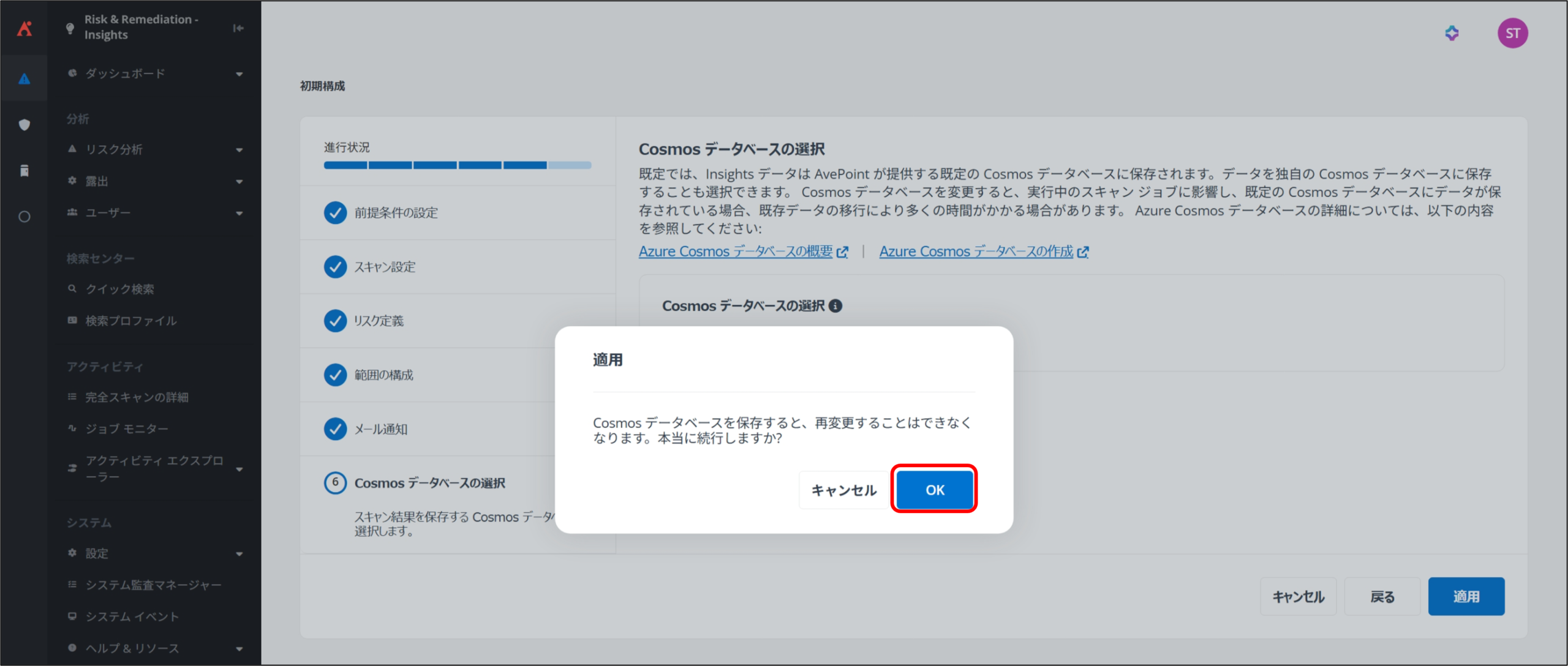
Task: Expand the ダッシュボード menu
Action: [154, 73]
